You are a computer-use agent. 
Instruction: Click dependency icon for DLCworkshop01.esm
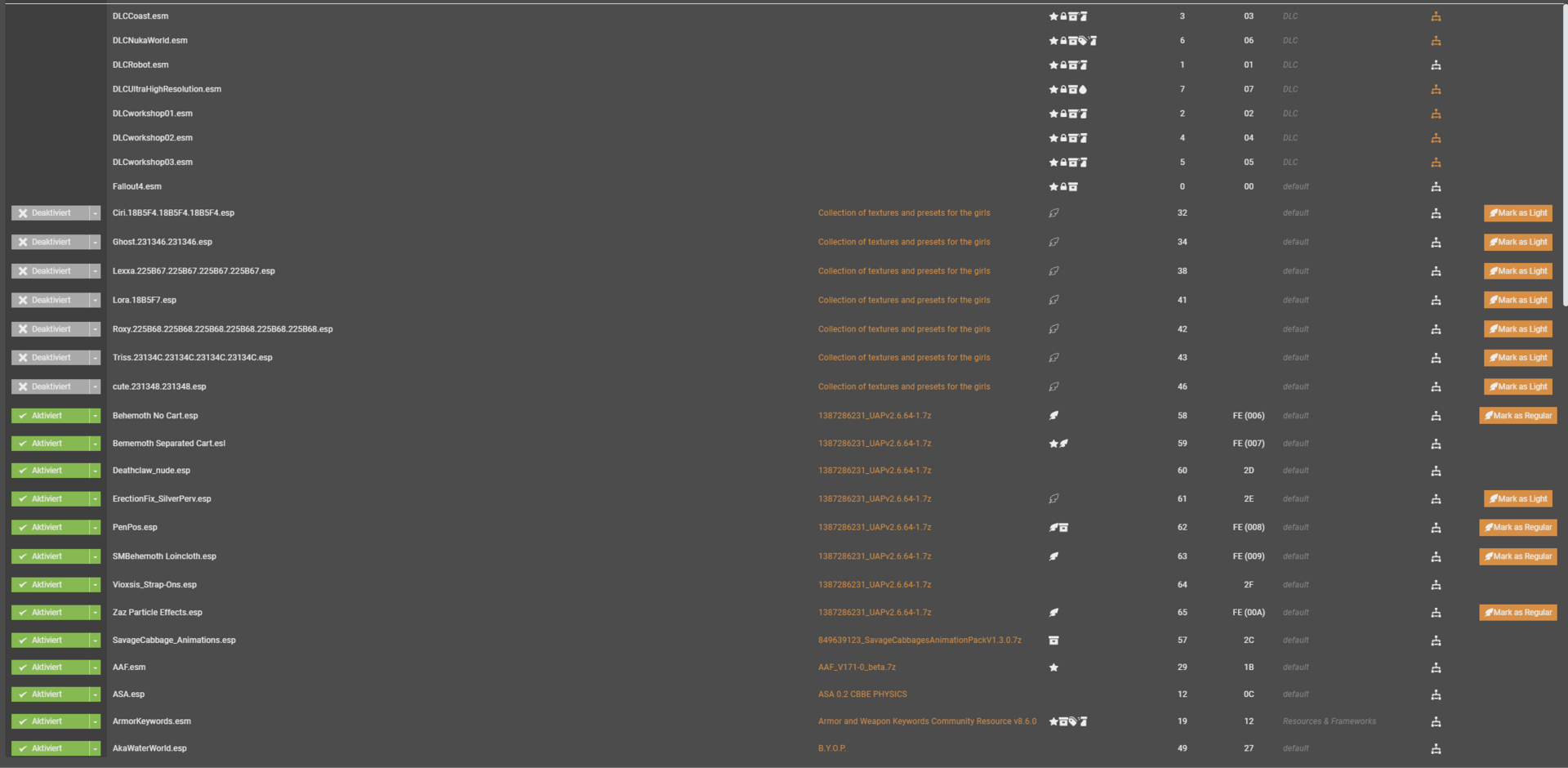[1436, 114]
